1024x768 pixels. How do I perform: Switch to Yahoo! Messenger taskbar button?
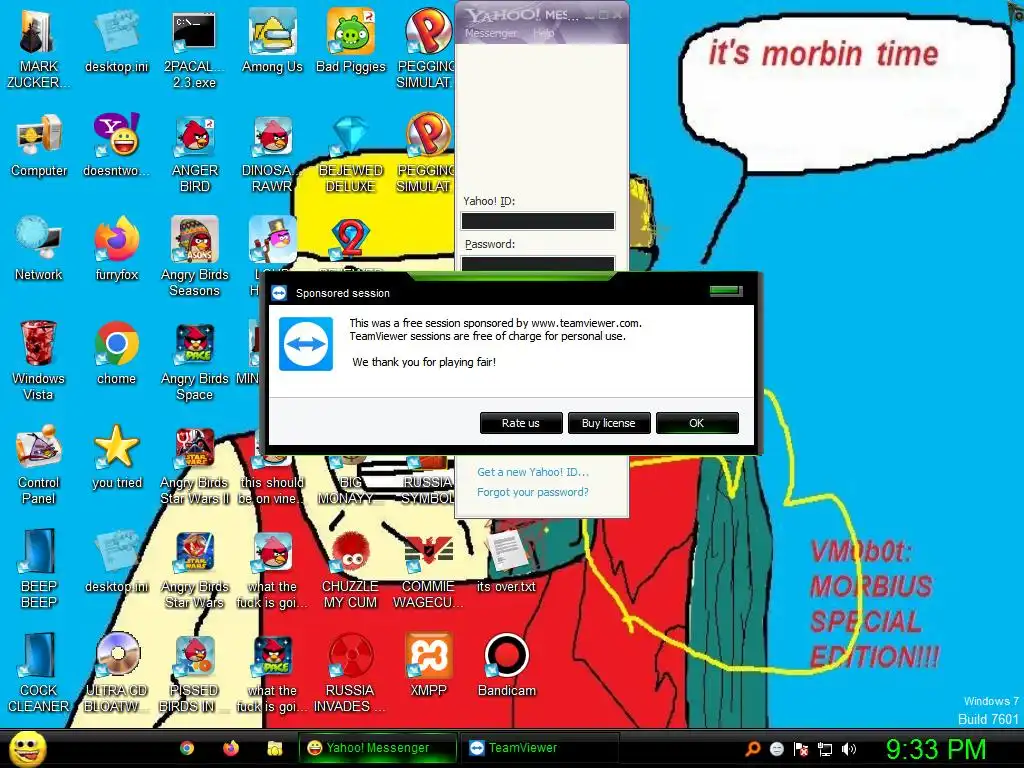coord(377,747)
